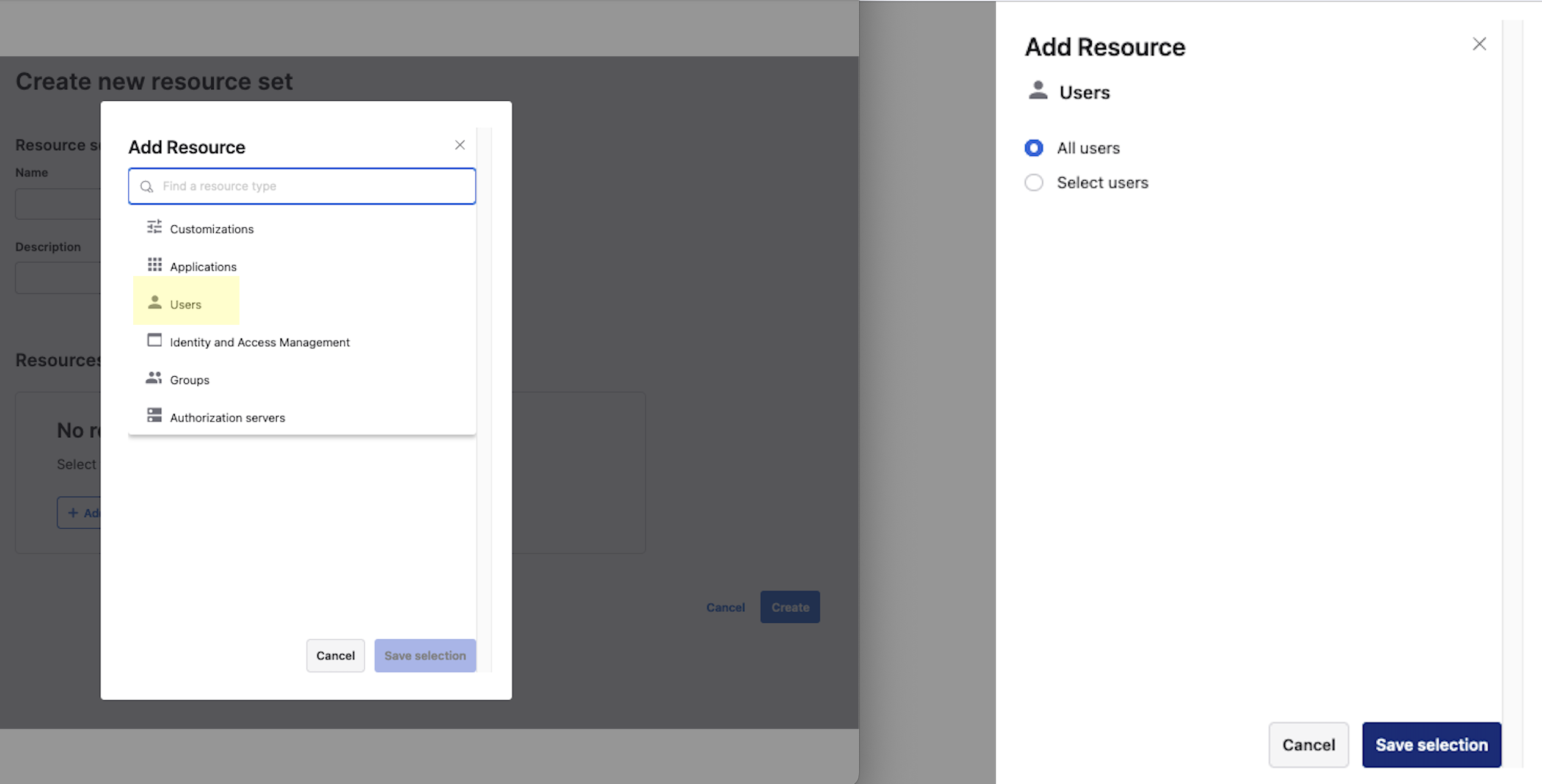Select Identity and Access Management resource
The height and width of the screenshot is (784, 1542).
(260, 342)
